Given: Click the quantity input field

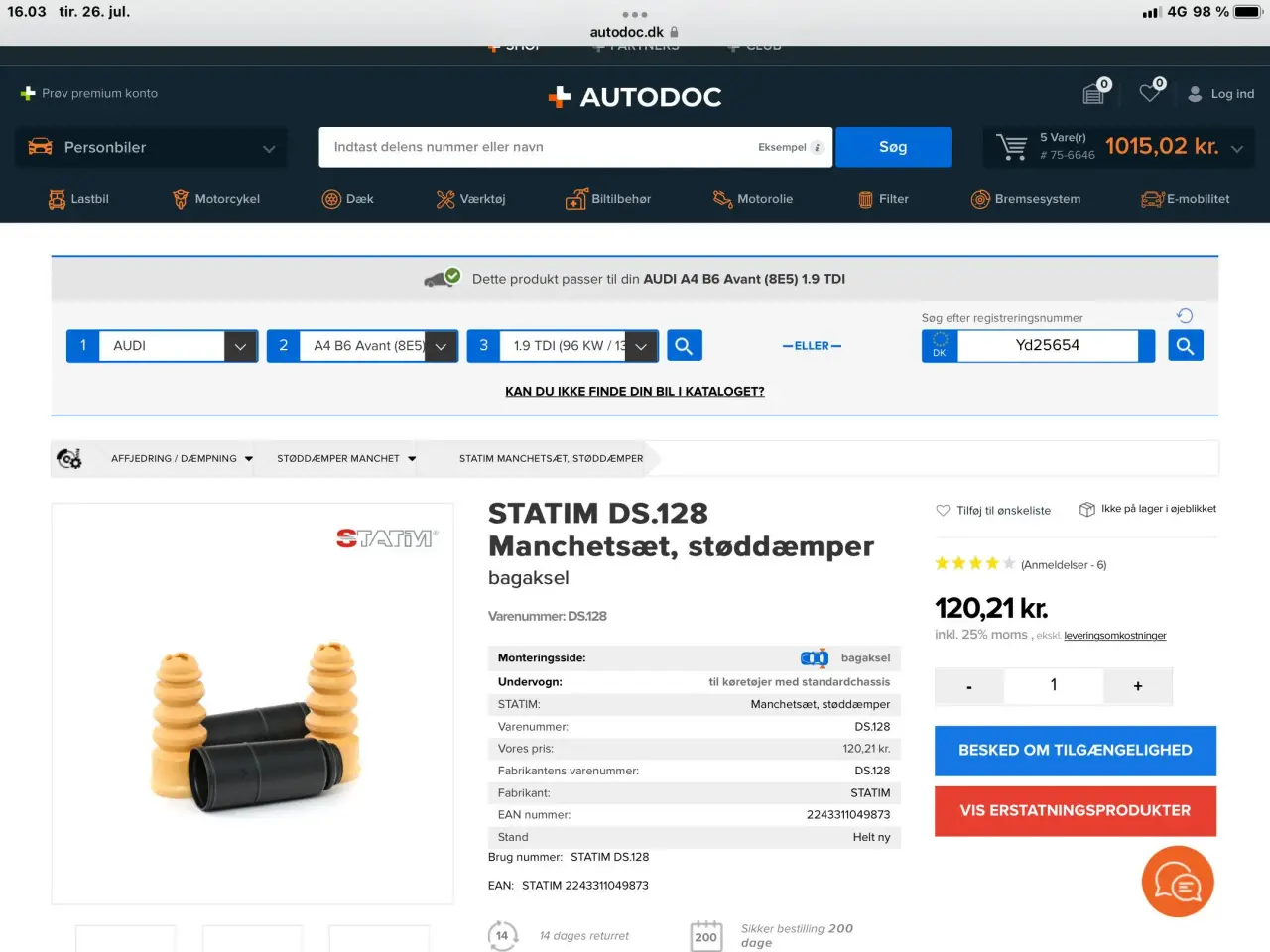Looking at the screenshot, I should coord(1054,685).
